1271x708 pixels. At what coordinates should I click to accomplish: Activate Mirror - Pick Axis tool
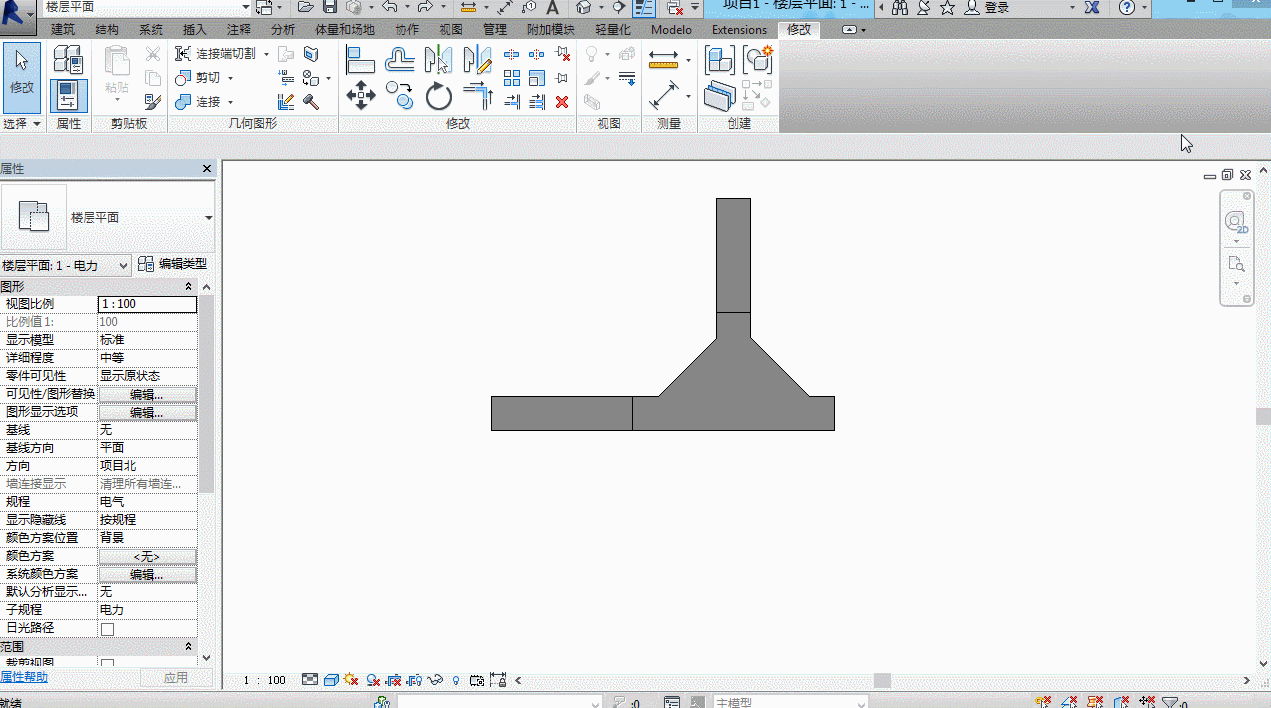438,60
